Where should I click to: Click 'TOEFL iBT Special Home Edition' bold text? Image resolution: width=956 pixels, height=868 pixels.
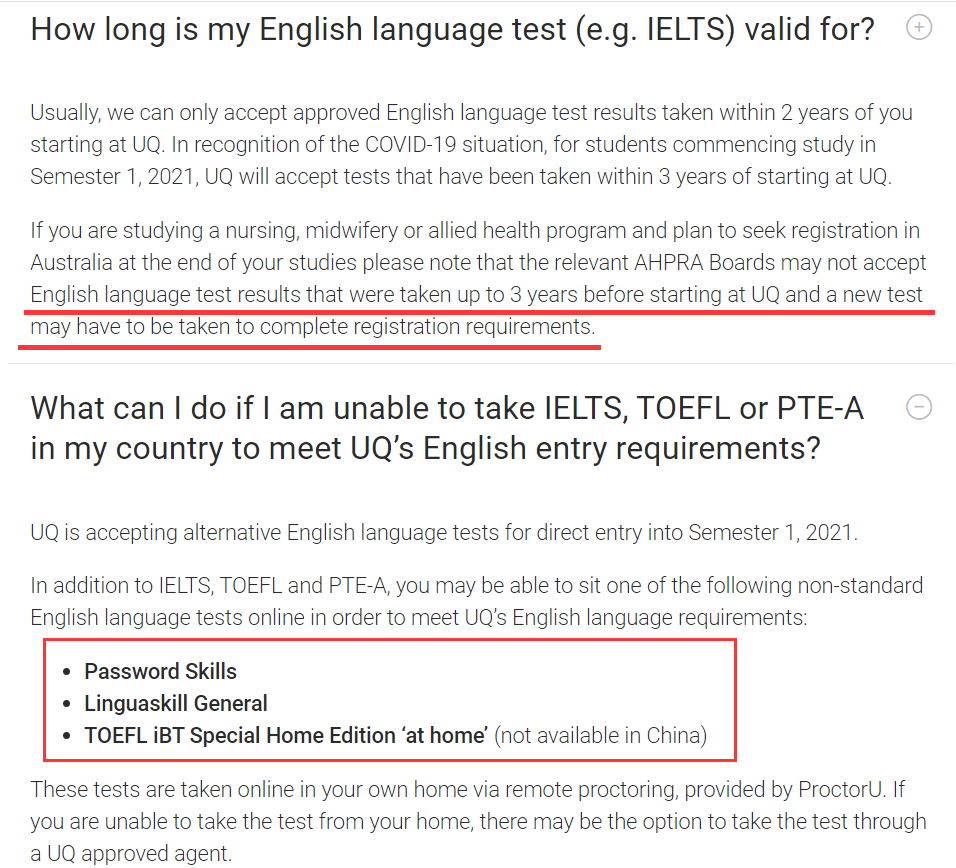(x=286, y=736)
